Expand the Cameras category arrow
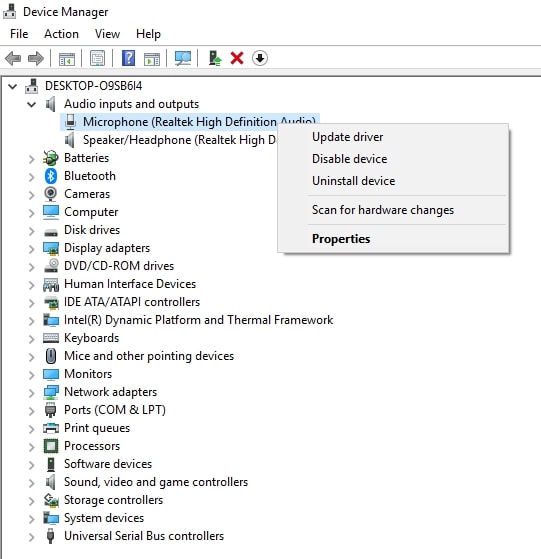The width and height of the screenshot is (541, 559). pyautogui.click(x=32, y=195)
